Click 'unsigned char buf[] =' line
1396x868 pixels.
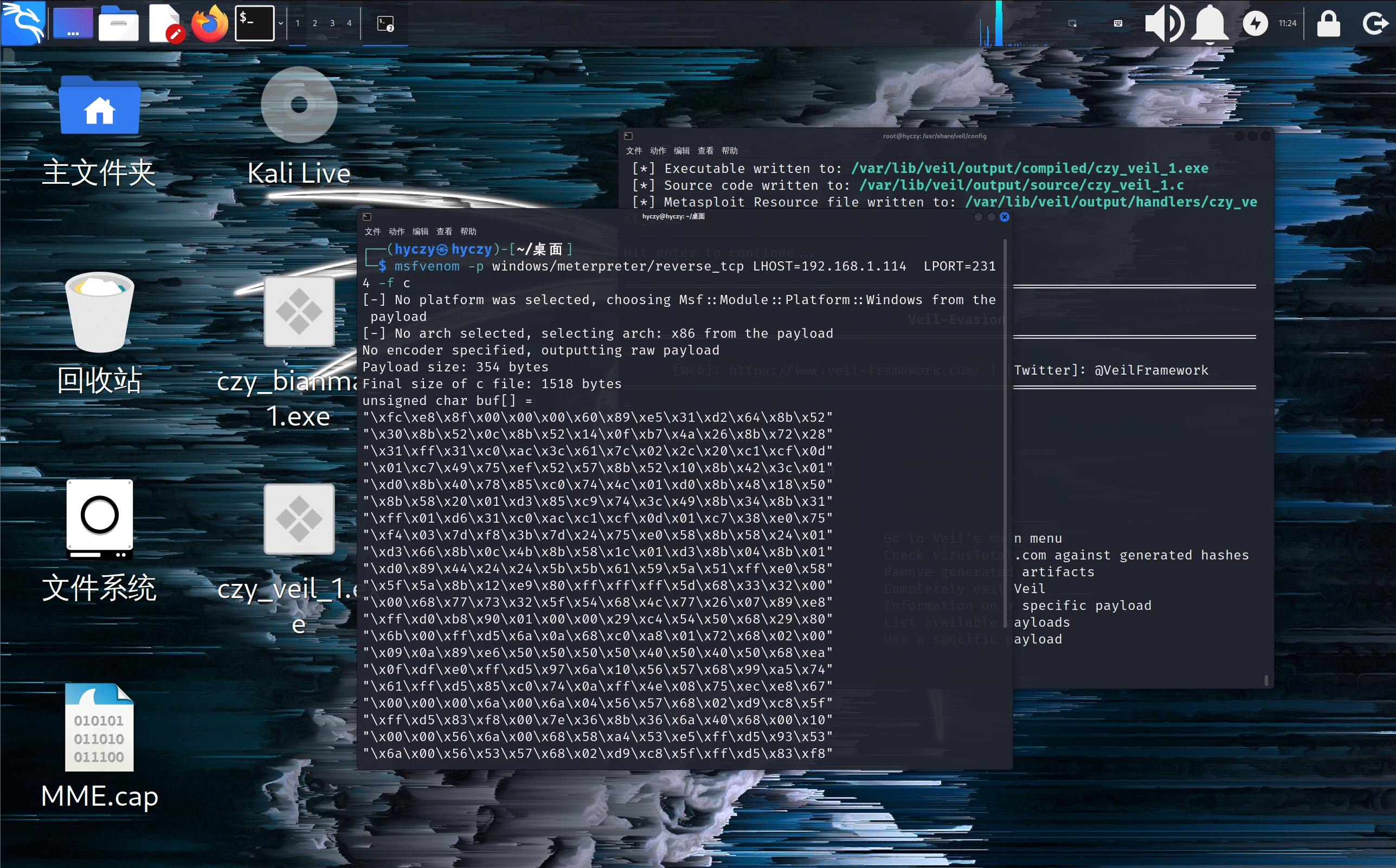pyautogui.click(x=448, y=400)
